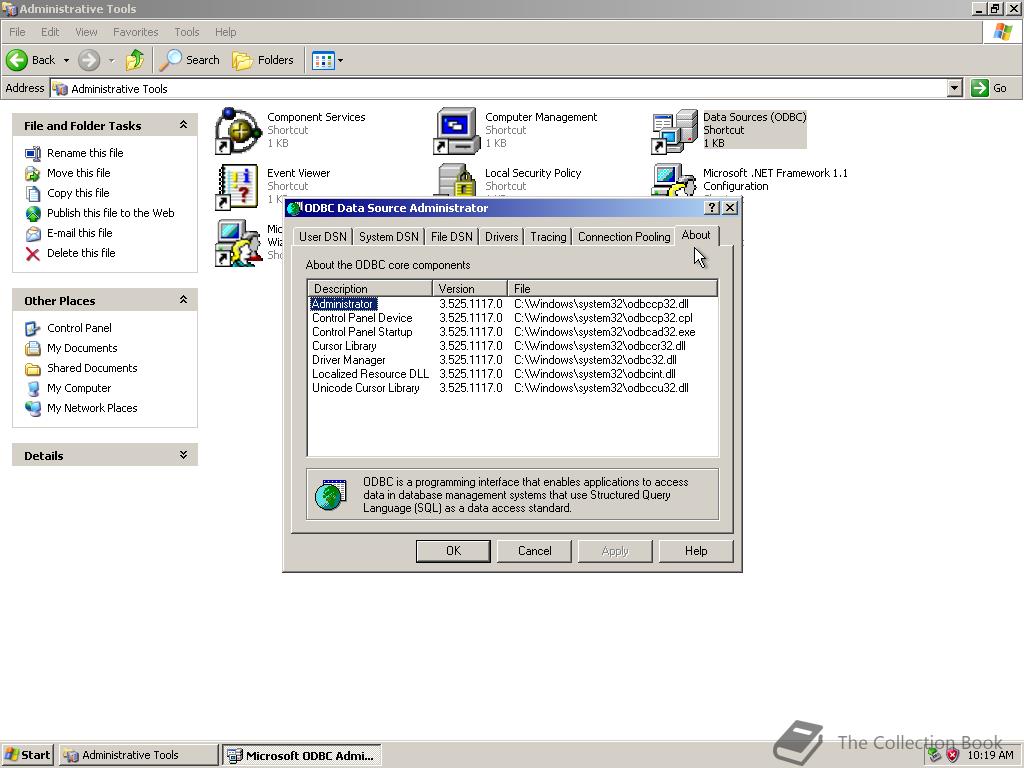Open the Back button history dropdown
Screen dimensions: 1024x768
66,60
